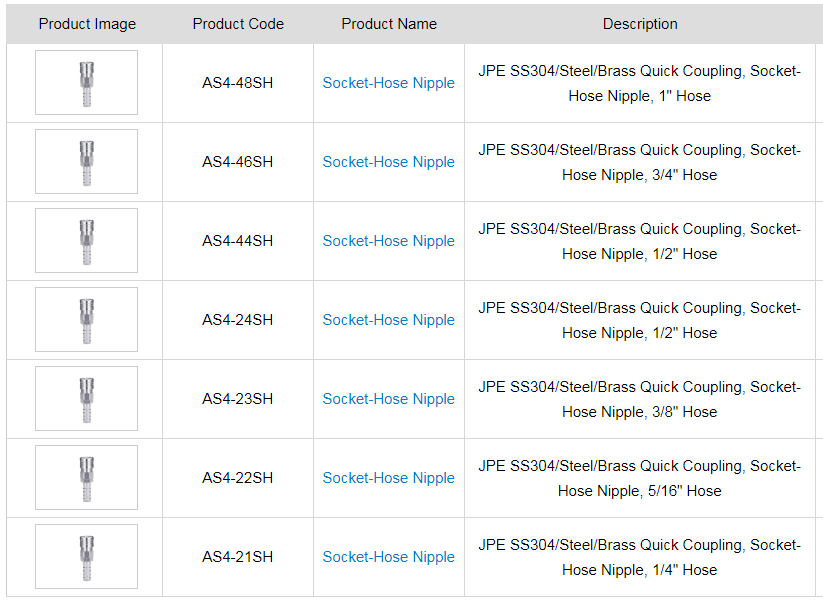Click the Product Image column header

pos(87,24)
